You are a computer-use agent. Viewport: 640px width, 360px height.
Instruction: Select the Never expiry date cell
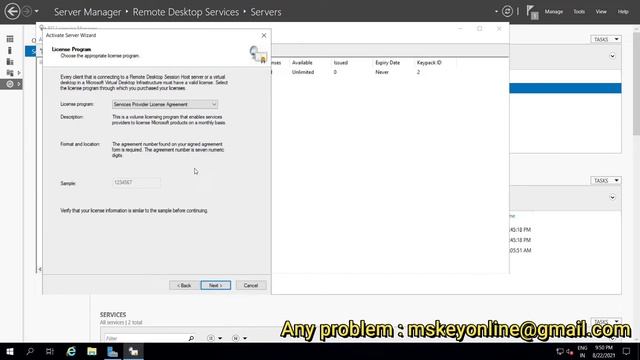pos(382,72)
